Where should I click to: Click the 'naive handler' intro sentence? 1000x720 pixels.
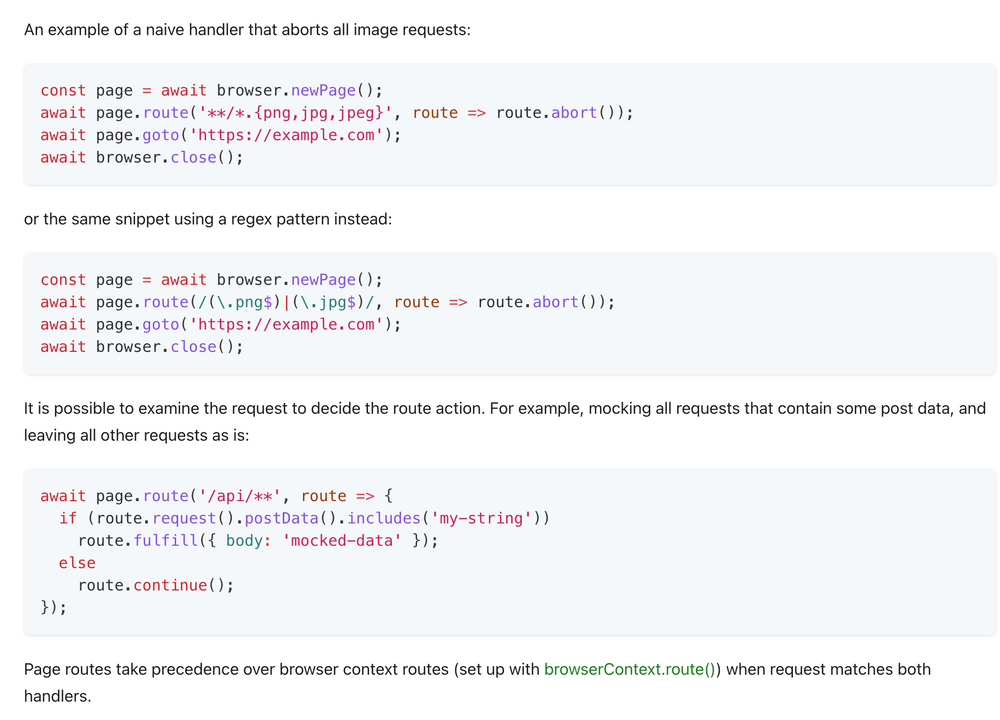click(247, 29)
